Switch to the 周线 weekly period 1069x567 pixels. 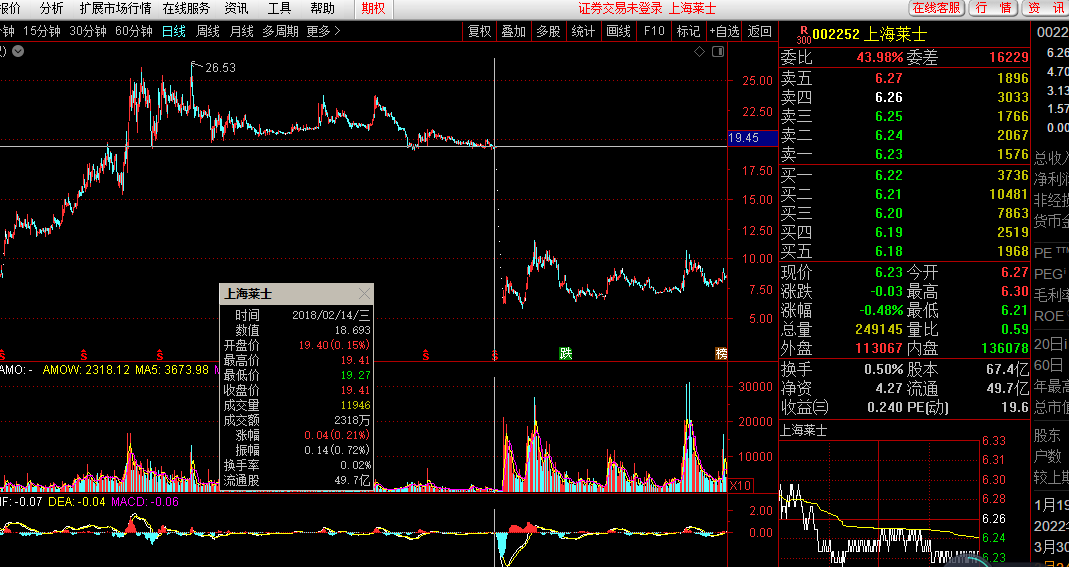208,31
